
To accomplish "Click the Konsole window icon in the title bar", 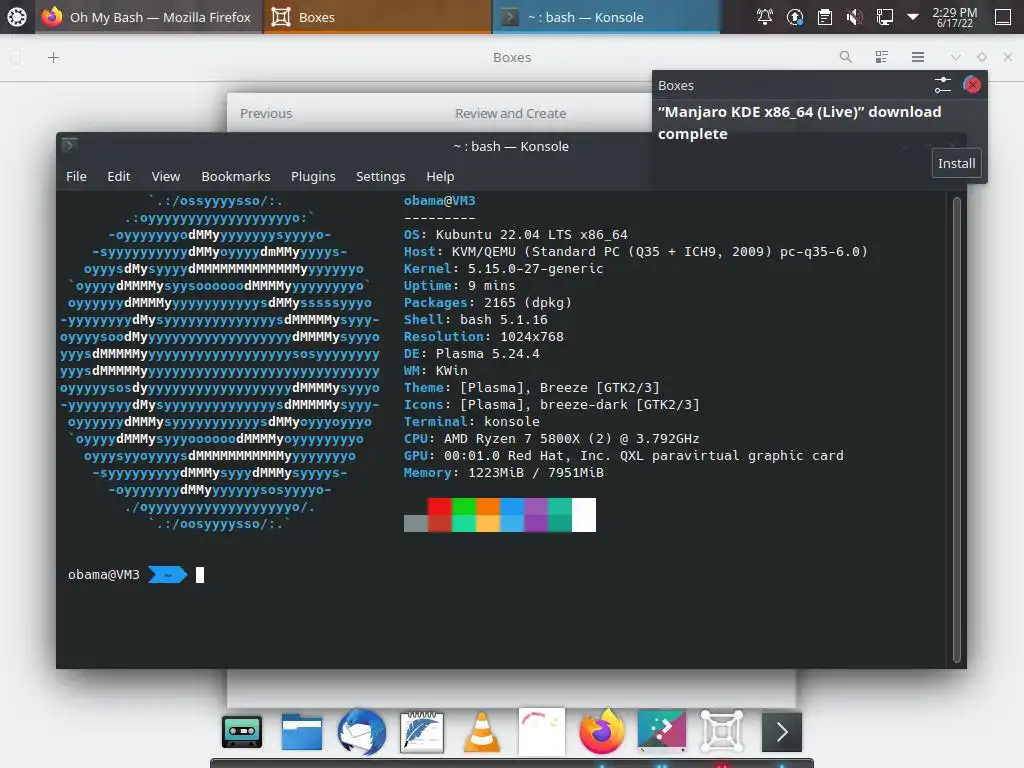I will 70,145.
